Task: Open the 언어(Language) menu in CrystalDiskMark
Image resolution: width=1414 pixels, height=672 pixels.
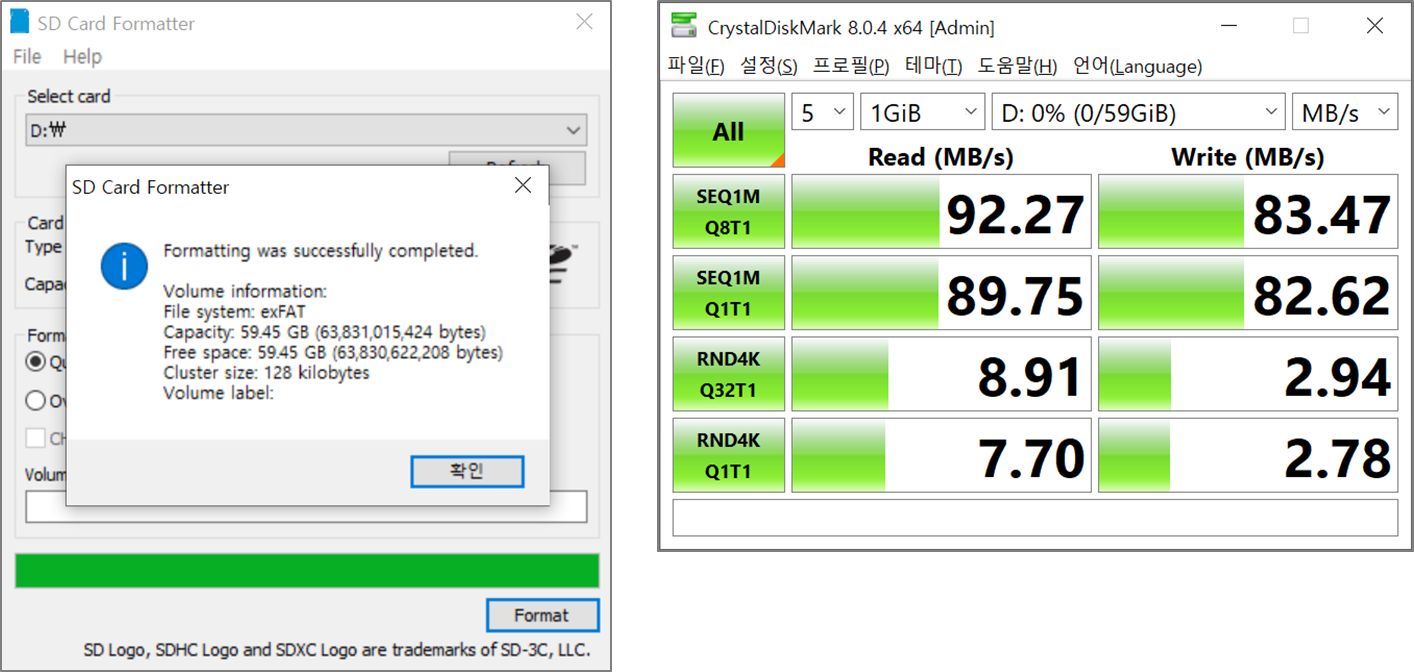Action: [1137, 66]
